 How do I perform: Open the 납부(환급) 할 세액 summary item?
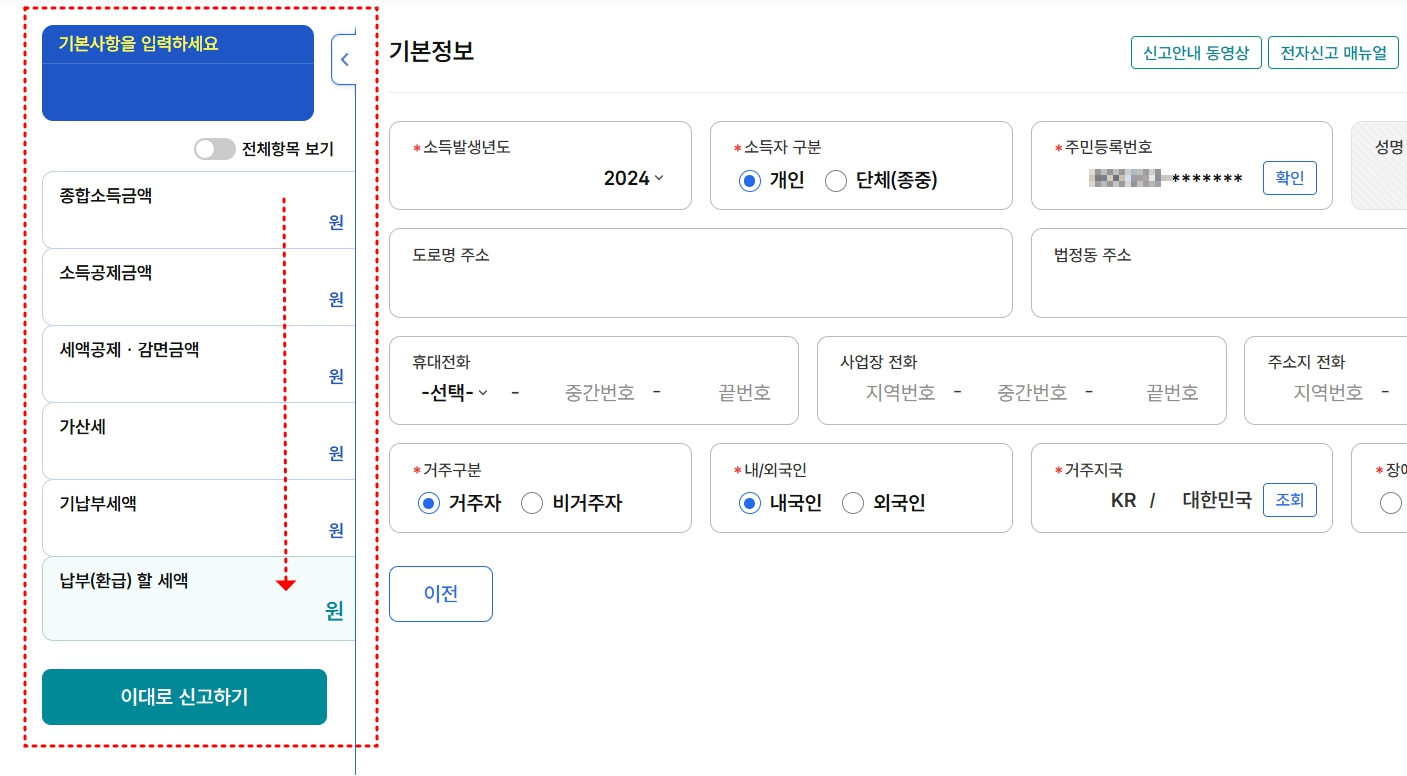[199, 598]
